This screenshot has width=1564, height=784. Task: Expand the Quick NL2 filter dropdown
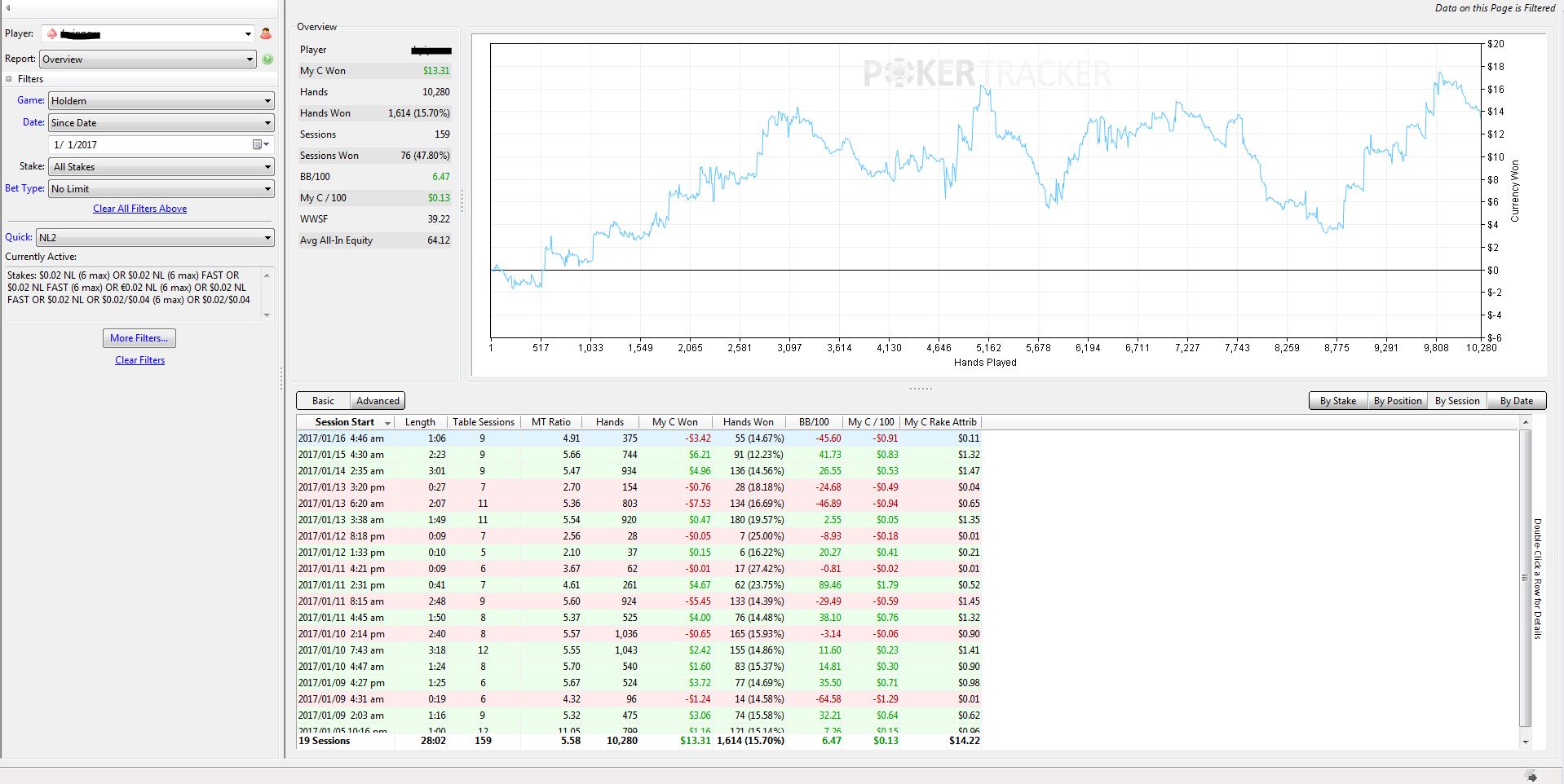click(x=155, y=238)
